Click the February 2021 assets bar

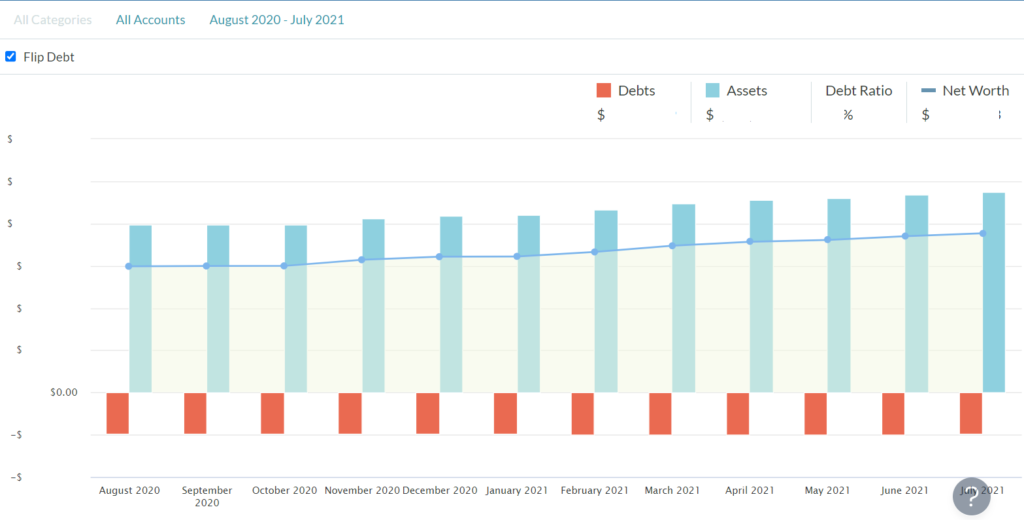[606, 301]
